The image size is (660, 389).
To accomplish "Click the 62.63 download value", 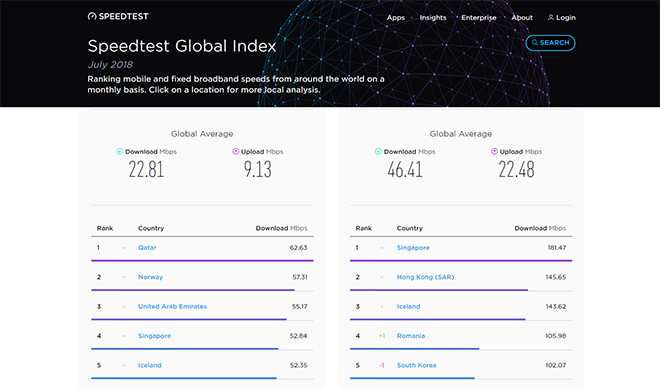I will [298, 248].
